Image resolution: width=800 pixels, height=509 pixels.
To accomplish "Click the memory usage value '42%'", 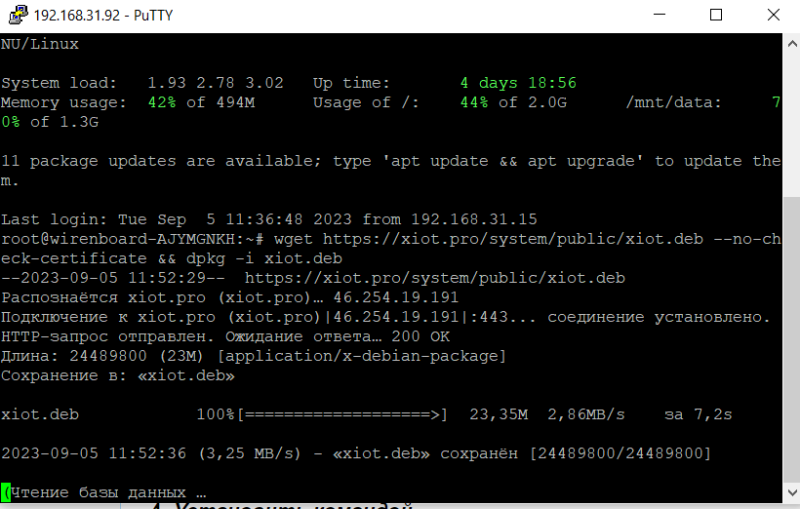I will point(162,102).
